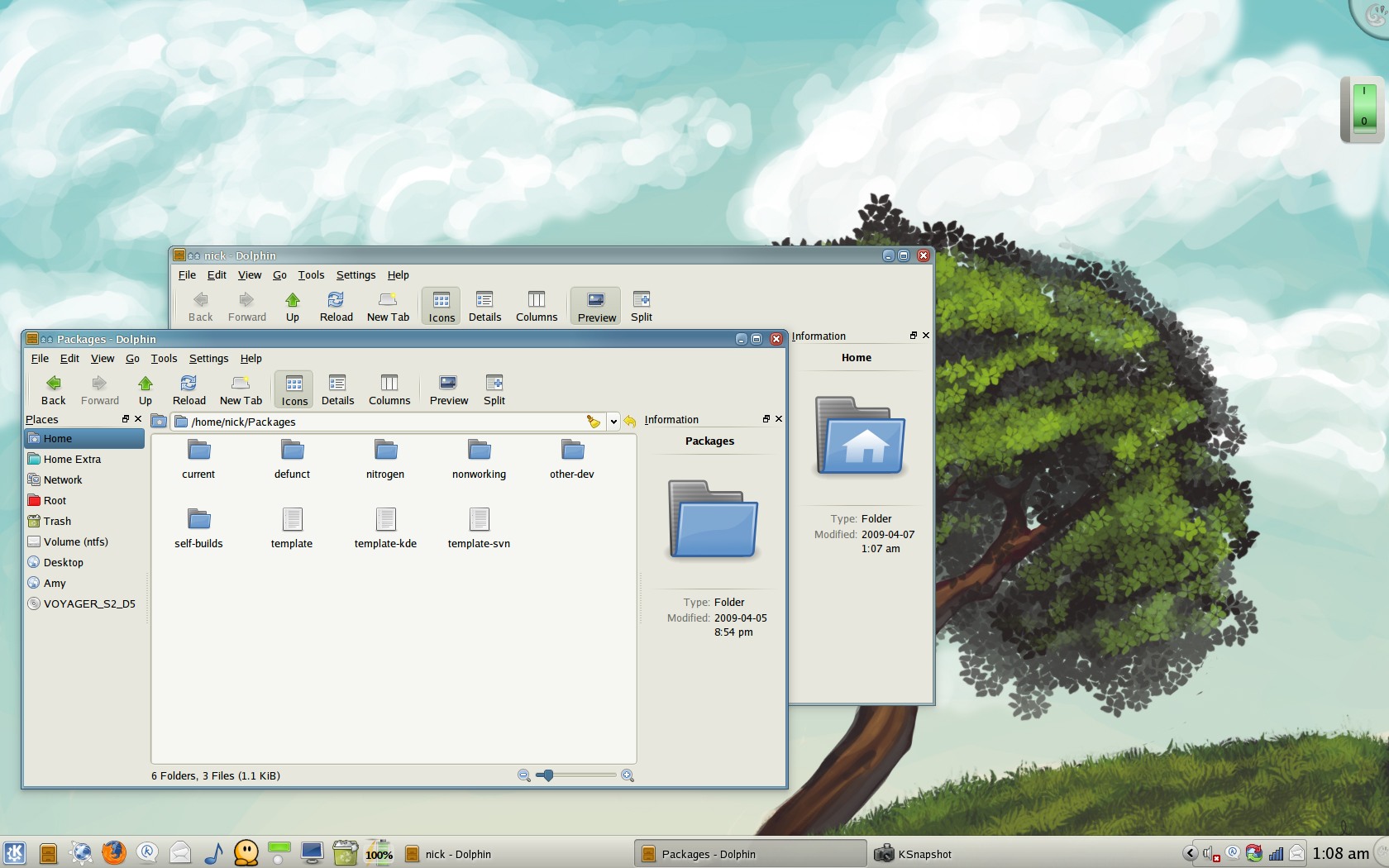Select Home Extra in Places panel
This screenshot has height=868, width=1389.
[84, 459]
